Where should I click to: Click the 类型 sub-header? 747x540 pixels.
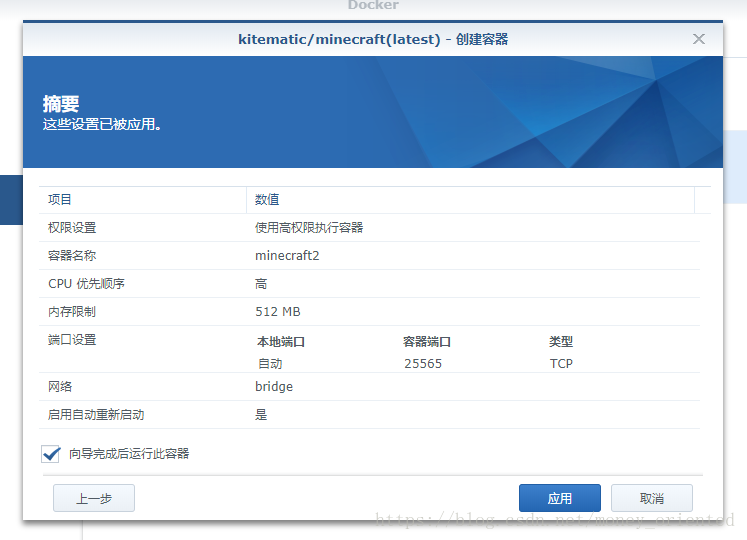coord(561,342)
